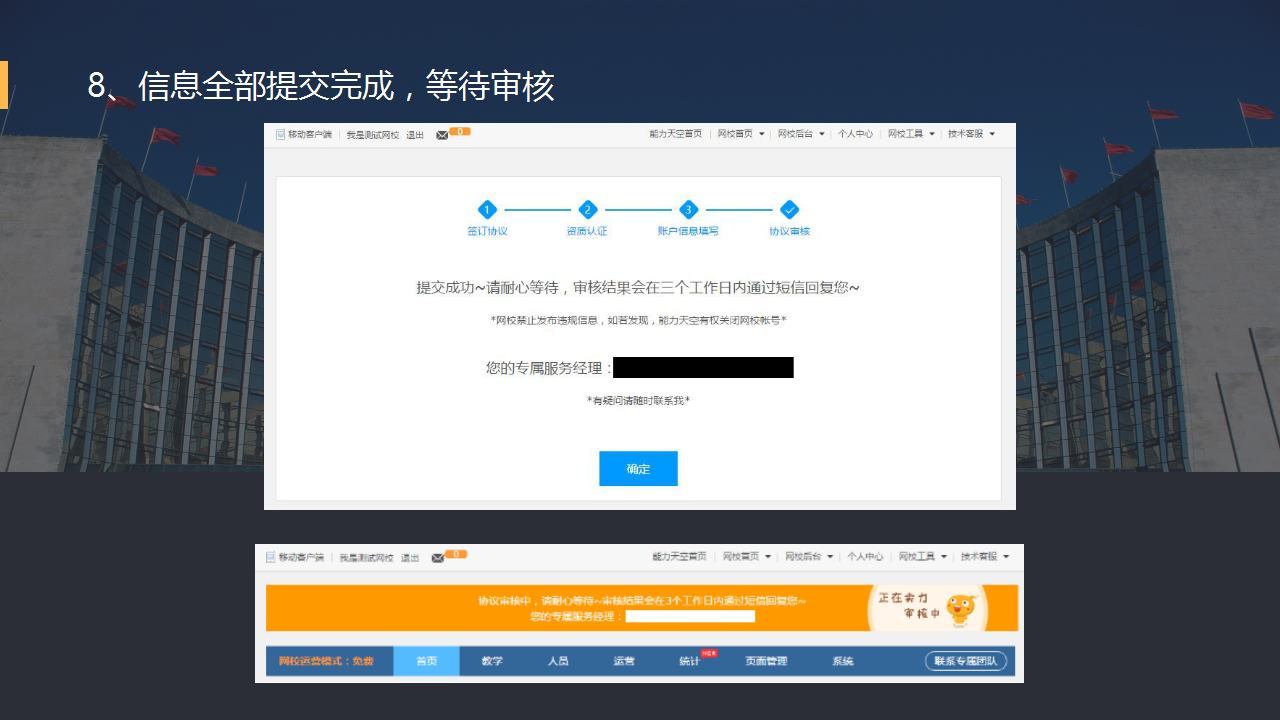This screenshot has height=720, width=1280.
Task: Expand the 网校首页 dropdown in the upper window
Action: 741,134
